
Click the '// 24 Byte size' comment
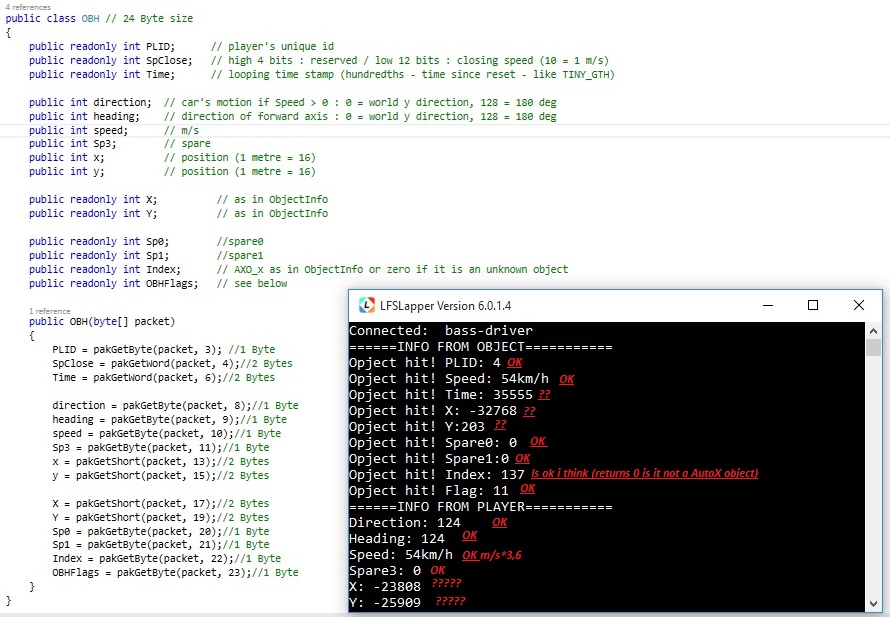pyautogui.click(x=149, y=18)
